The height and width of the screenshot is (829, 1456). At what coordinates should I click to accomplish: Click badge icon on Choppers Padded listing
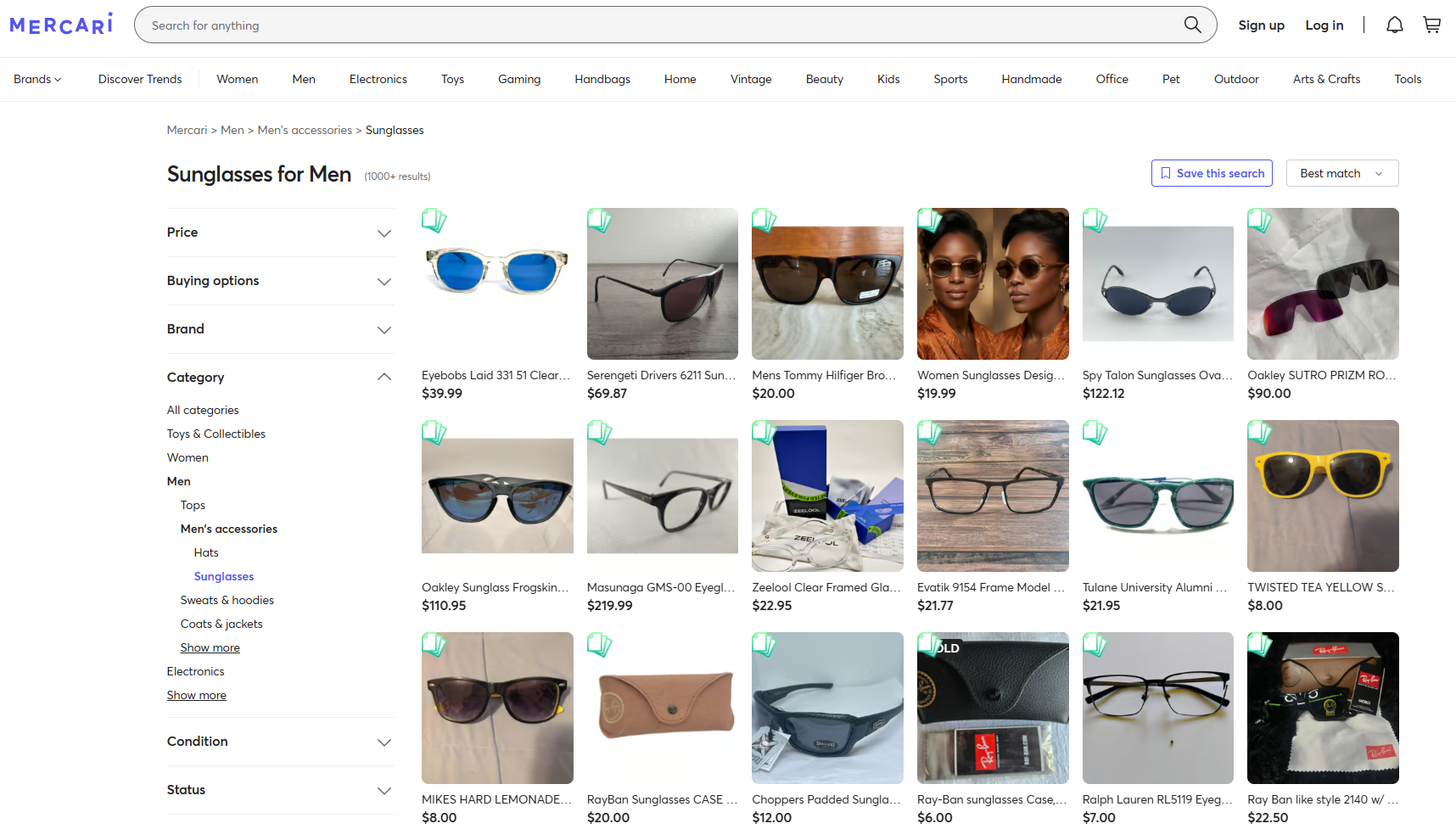coord(764,645)
